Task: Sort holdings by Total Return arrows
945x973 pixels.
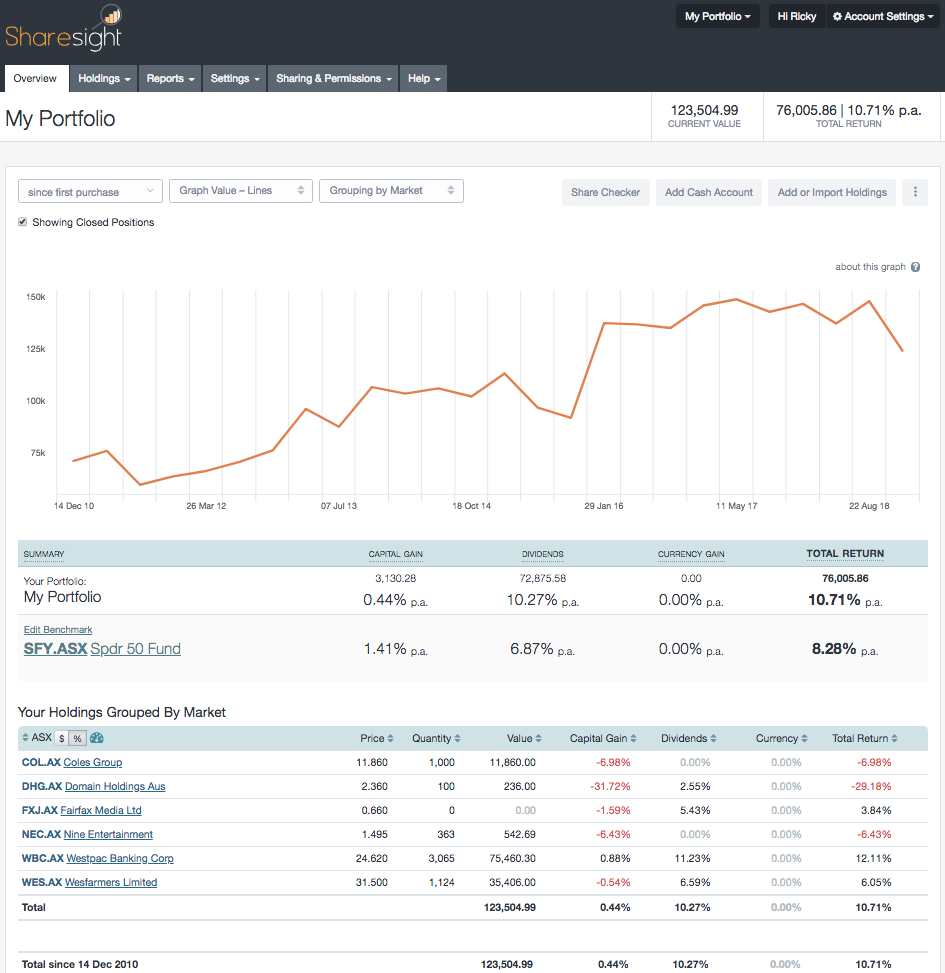Action: click(895, 738)
